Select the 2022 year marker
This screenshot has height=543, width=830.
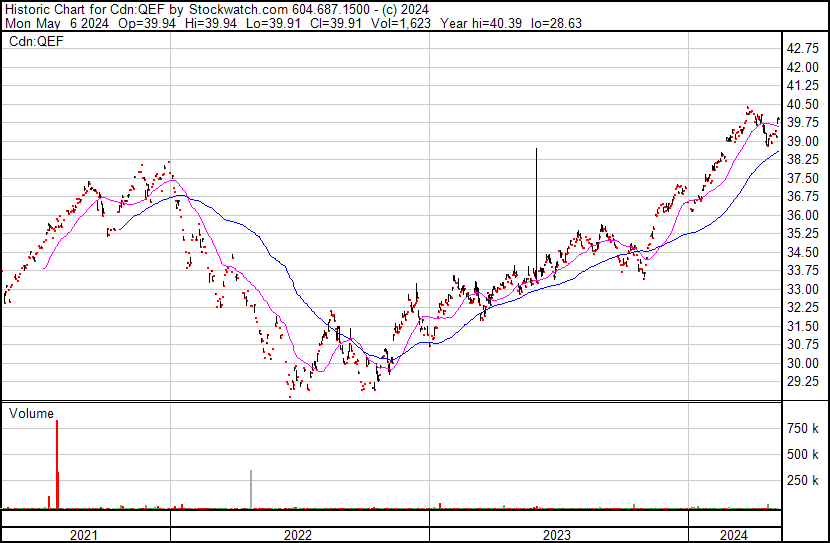pyautogui.click(x=298, y=535)
